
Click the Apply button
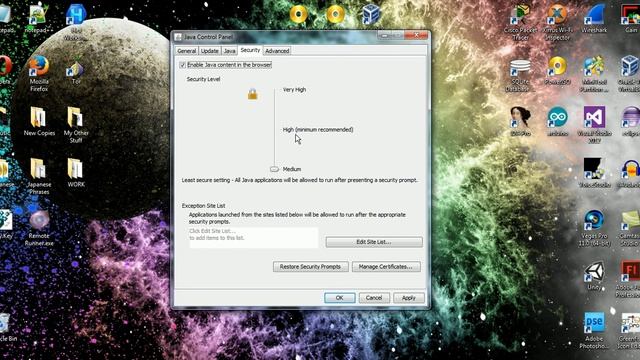pyautogui.click(x=409, y=298)
